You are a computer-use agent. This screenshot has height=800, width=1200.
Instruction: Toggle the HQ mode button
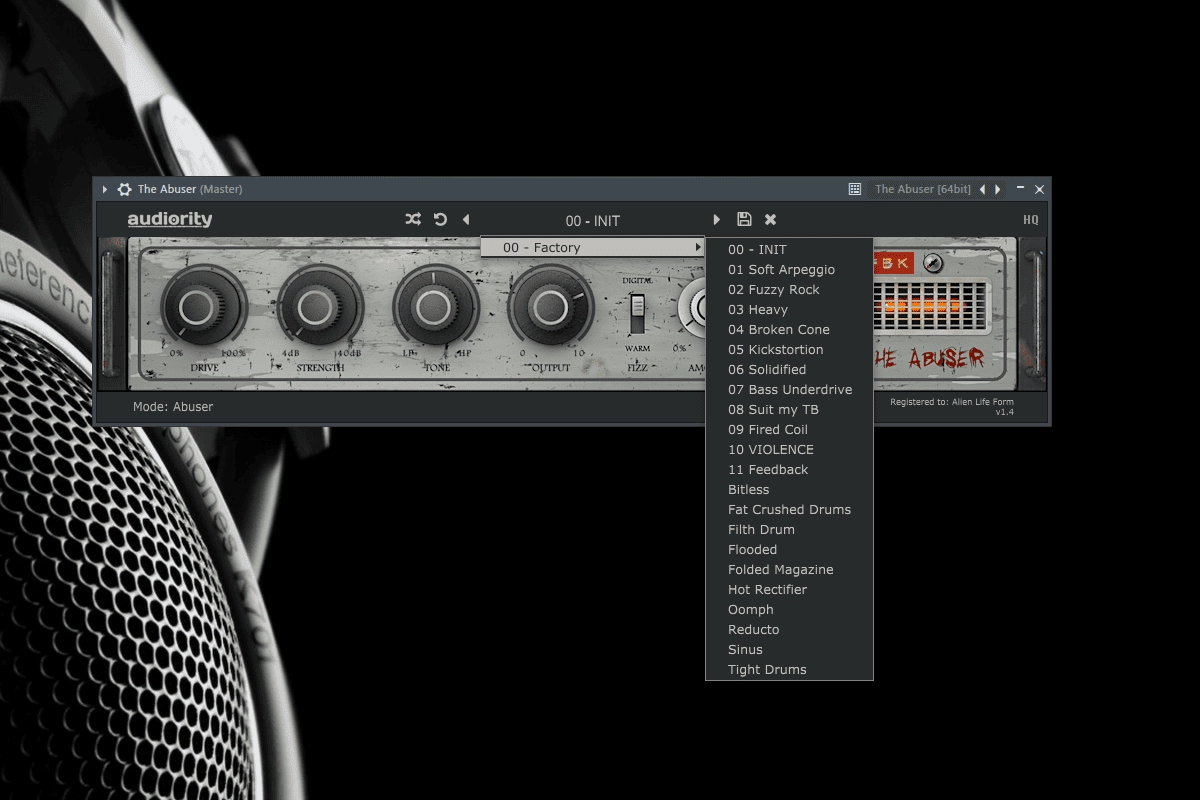point(1030,220)
